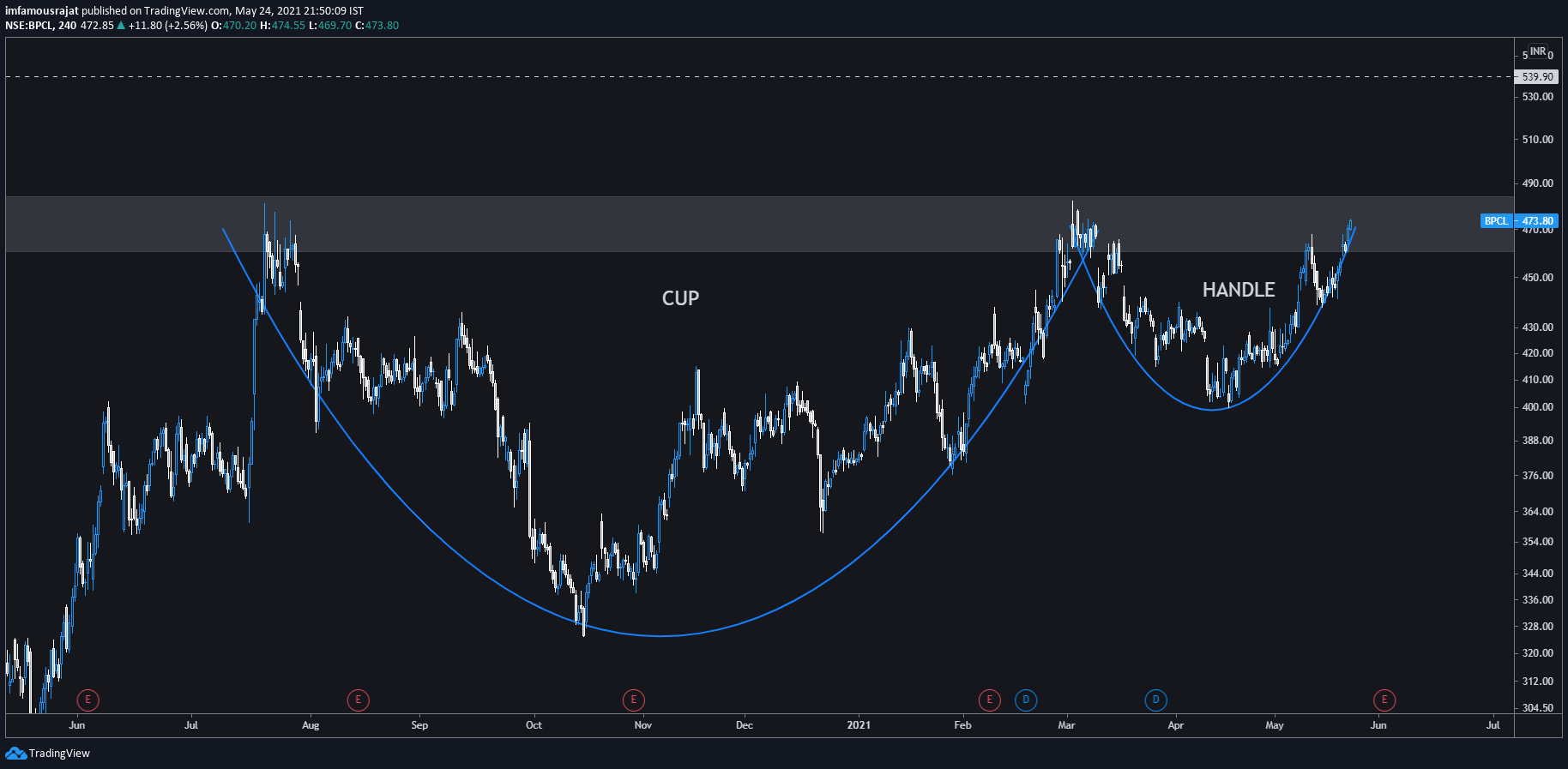
Task: Click the 410.00 price axis label
Action: click(1537, 380)
